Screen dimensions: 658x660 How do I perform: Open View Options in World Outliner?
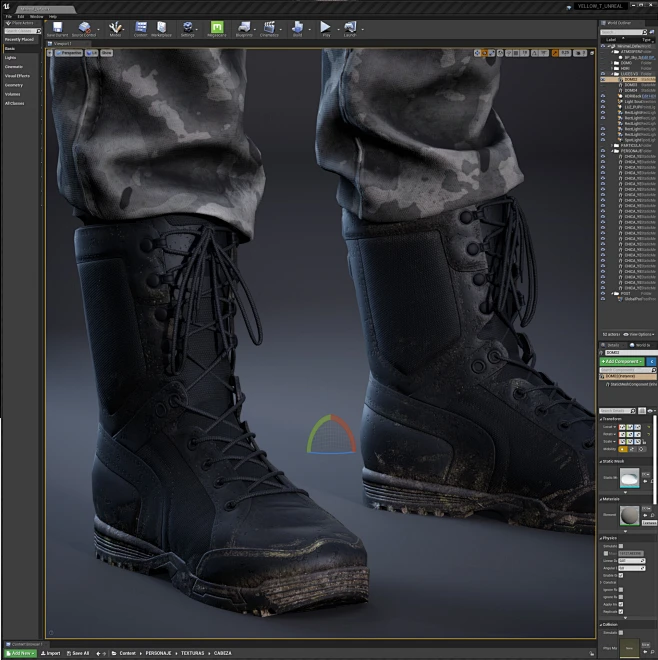(639, 334)
